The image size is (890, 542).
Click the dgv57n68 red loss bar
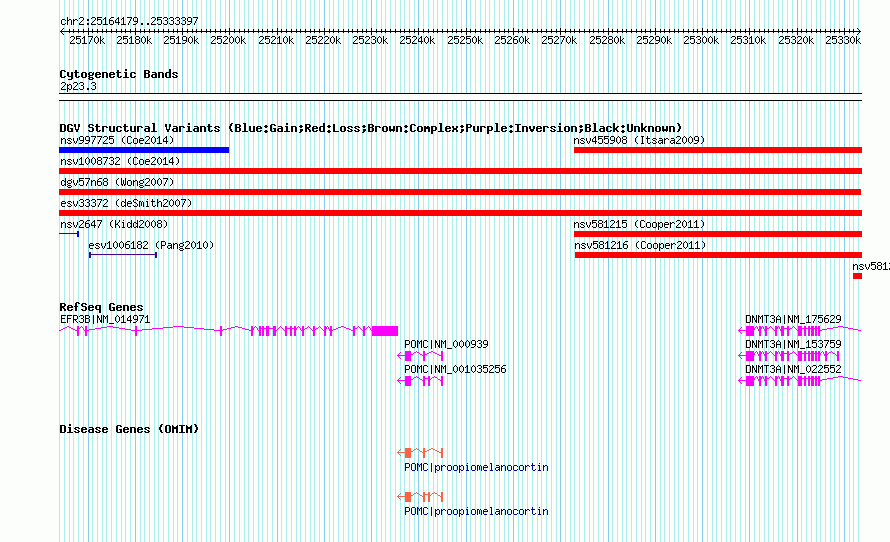460,192
